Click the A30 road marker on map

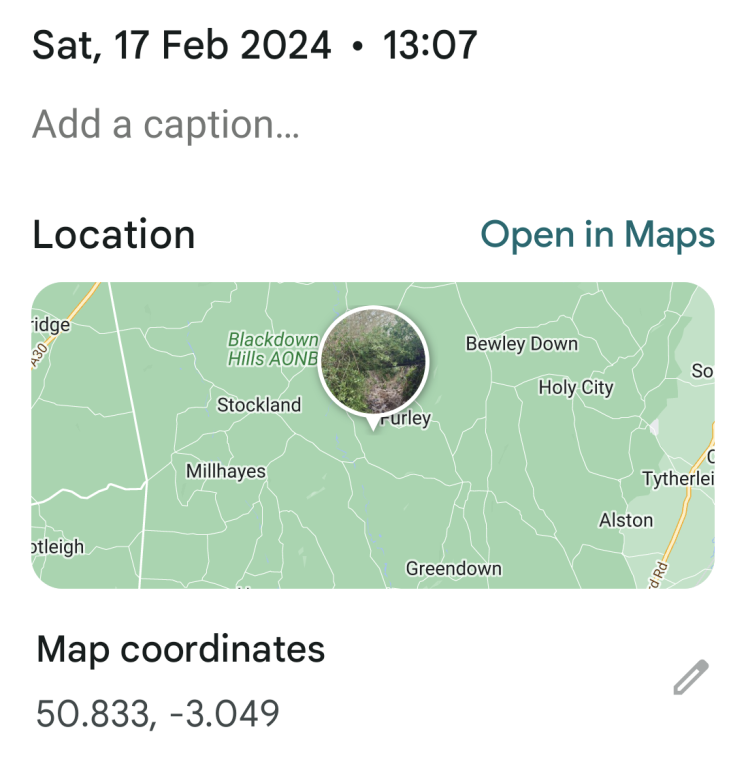[40, 353]
